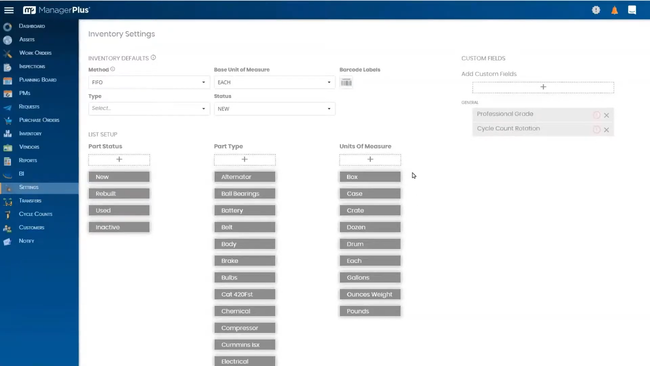Select the Battery part type
Image resolution: width=650 pixels, height=366 pixels.
(245, 211)
